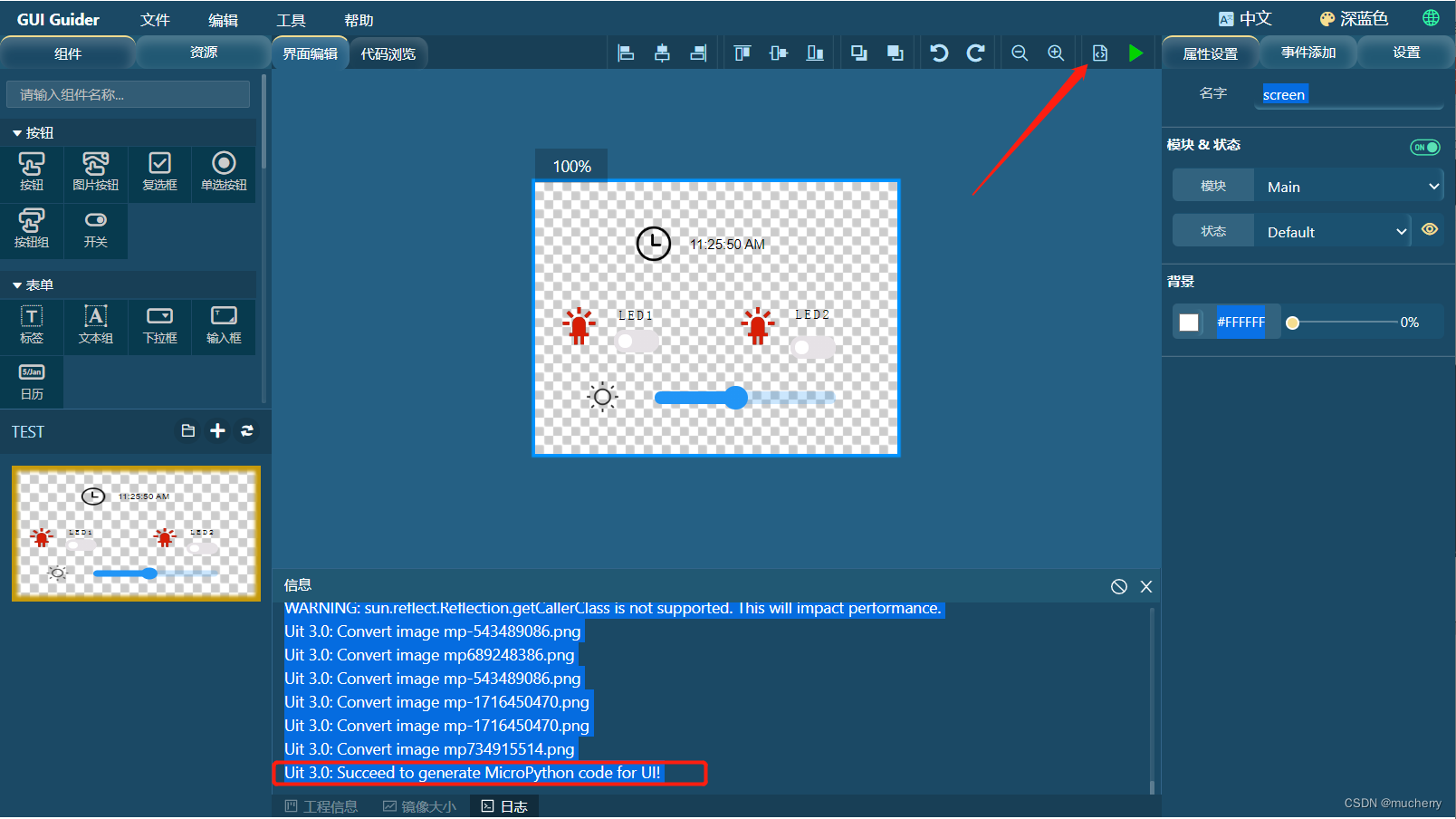Click the align left toolbar icon
Image resolution: width=1456 pixels, height=819 pixels.
pos(626,53)
